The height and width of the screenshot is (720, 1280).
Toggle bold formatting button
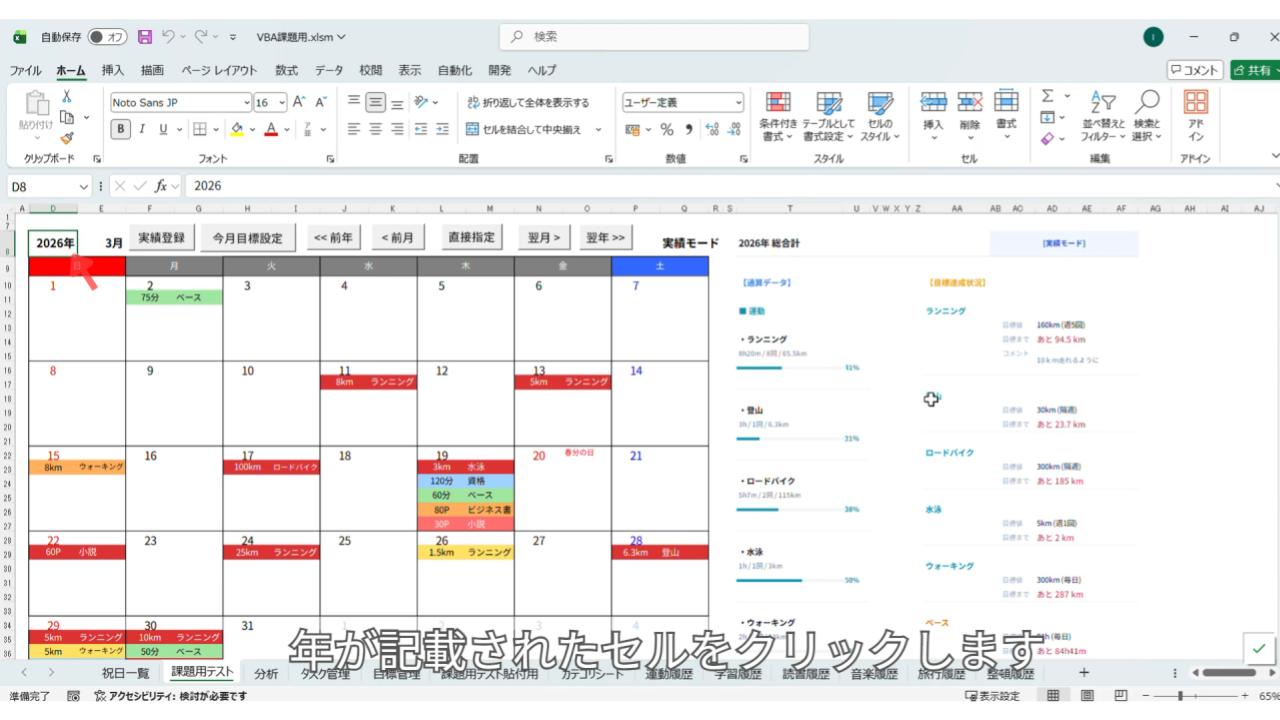(x=120, y=129)
